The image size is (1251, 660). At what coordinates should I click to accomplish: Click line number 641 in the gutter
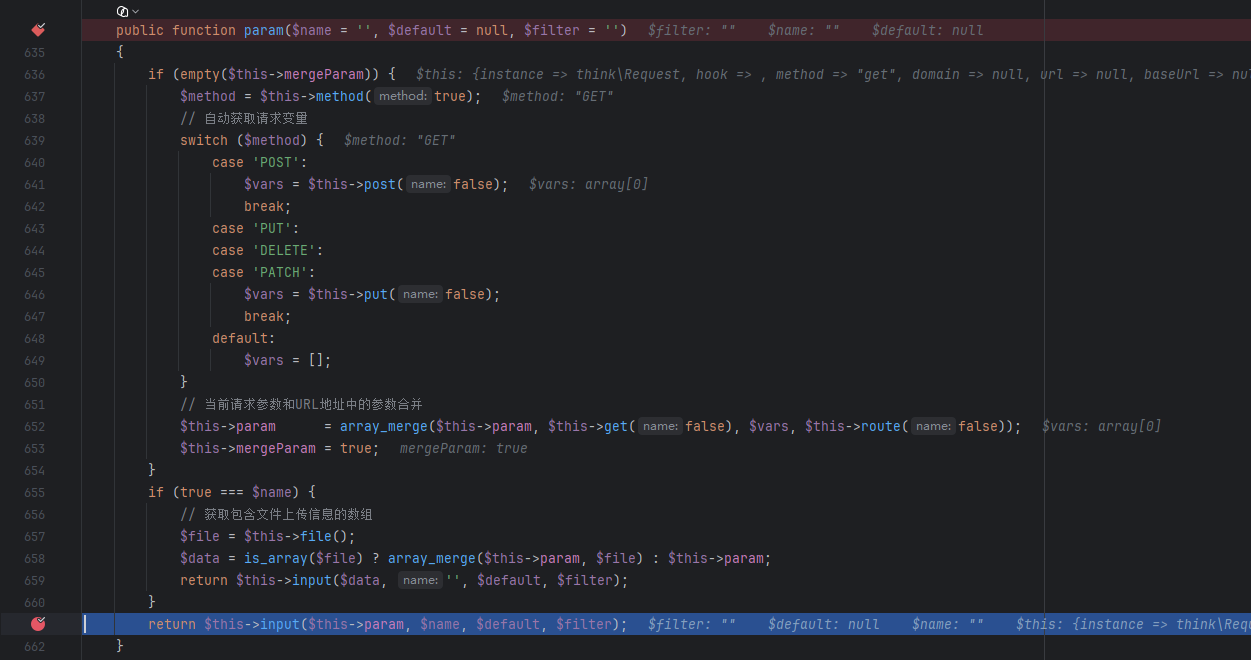point(34,184)
